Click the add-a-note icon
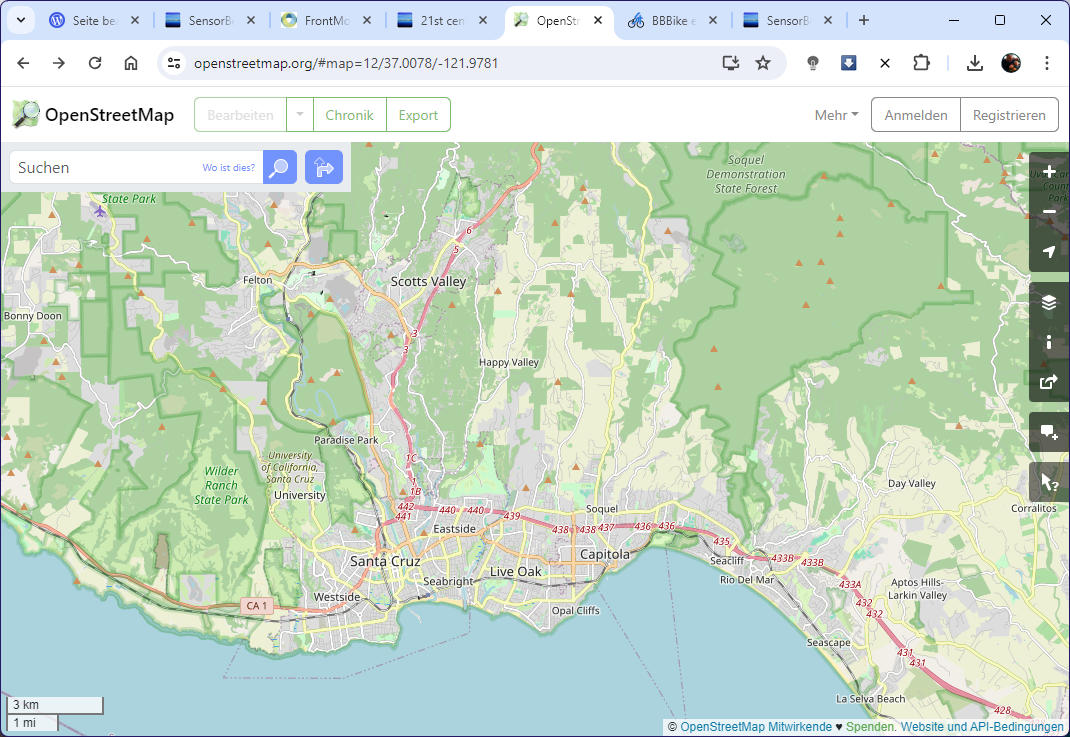1070x737 pixels. click(1048, 432)
